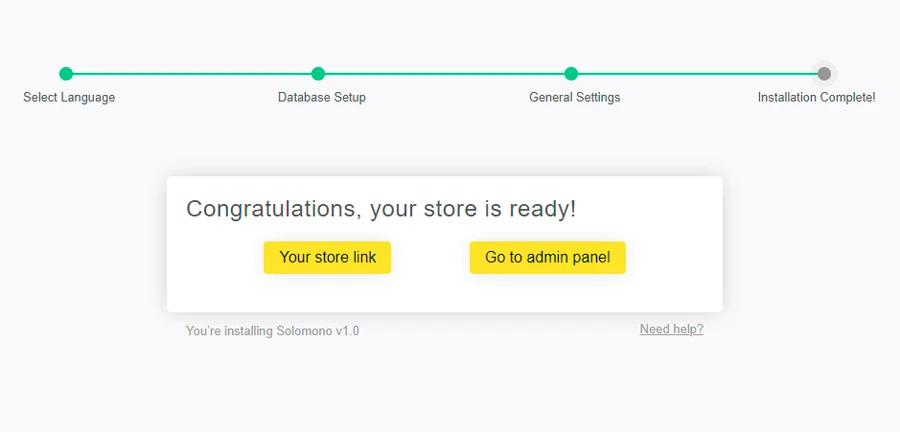Click the gray Installation Complete step dot

824,73
